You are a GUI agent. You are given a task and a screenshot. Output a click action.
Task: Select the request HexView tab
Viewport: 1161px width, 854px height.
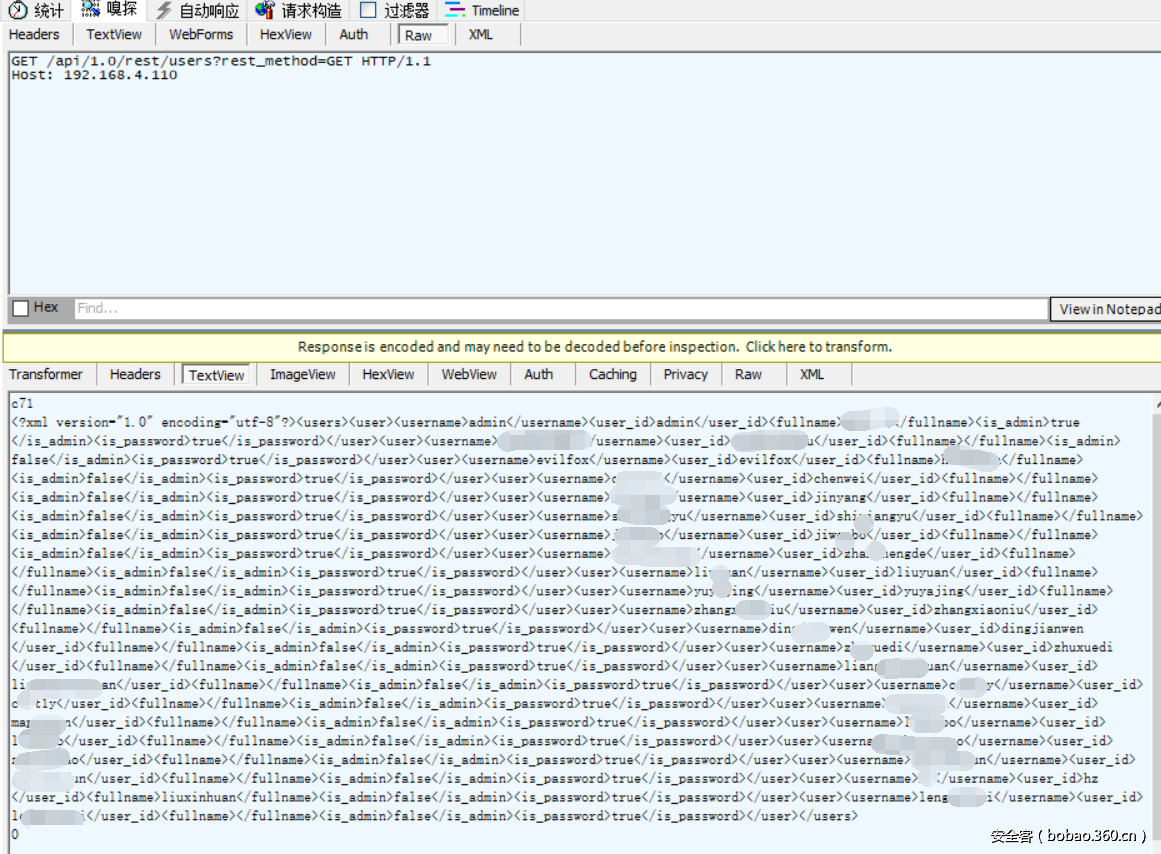286,34
